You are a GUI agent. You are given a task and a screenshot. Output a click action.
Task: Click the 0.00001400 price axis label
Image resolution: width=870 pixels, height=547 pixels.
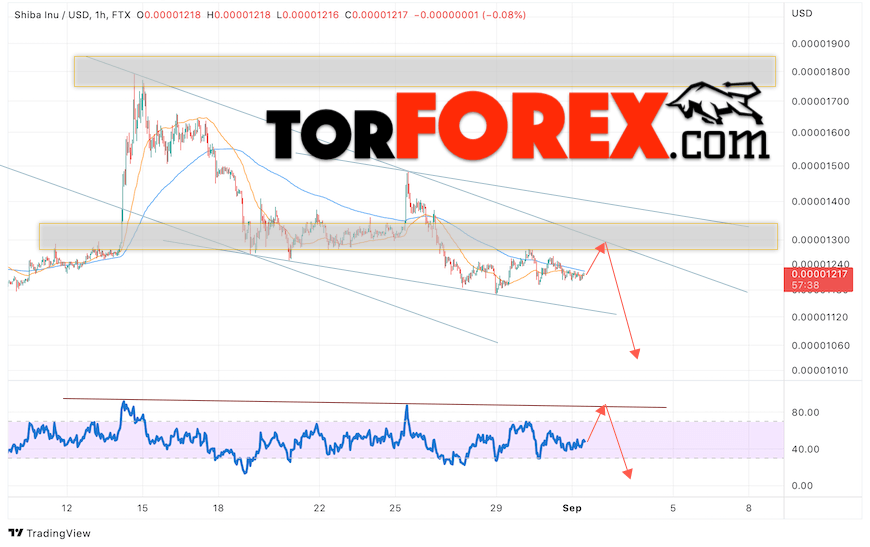[820, 201]
